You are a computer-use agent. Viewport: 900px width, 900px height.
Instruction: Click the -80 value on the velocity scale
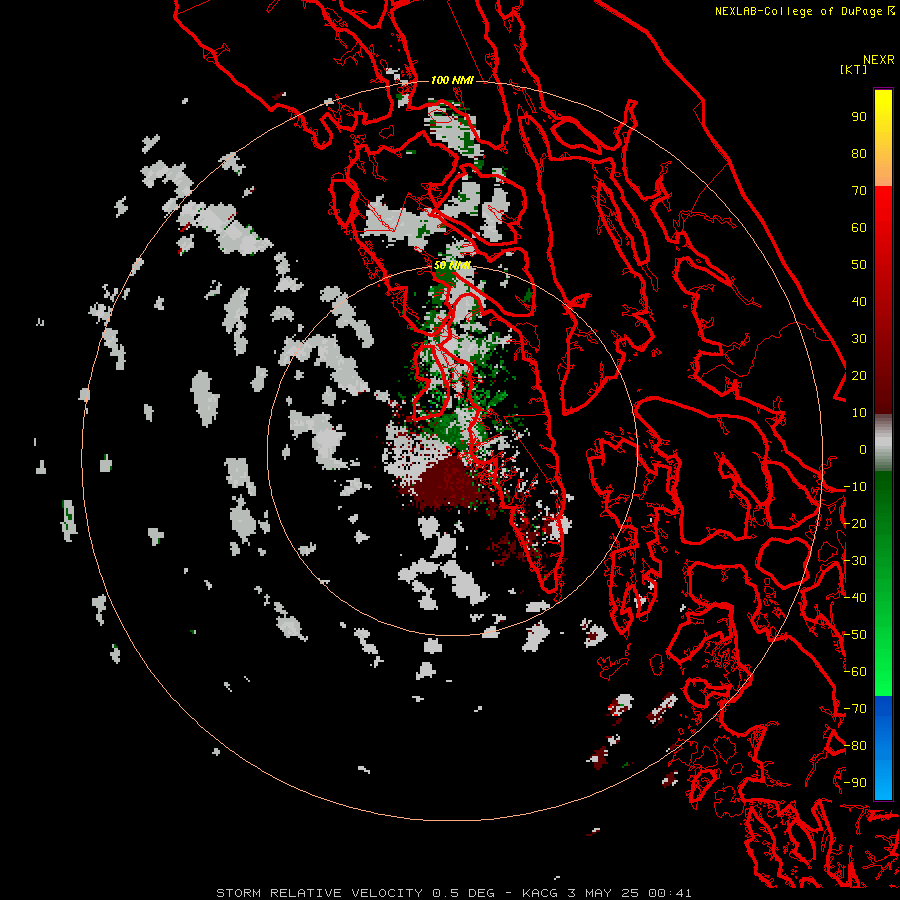tap(855, 746)
